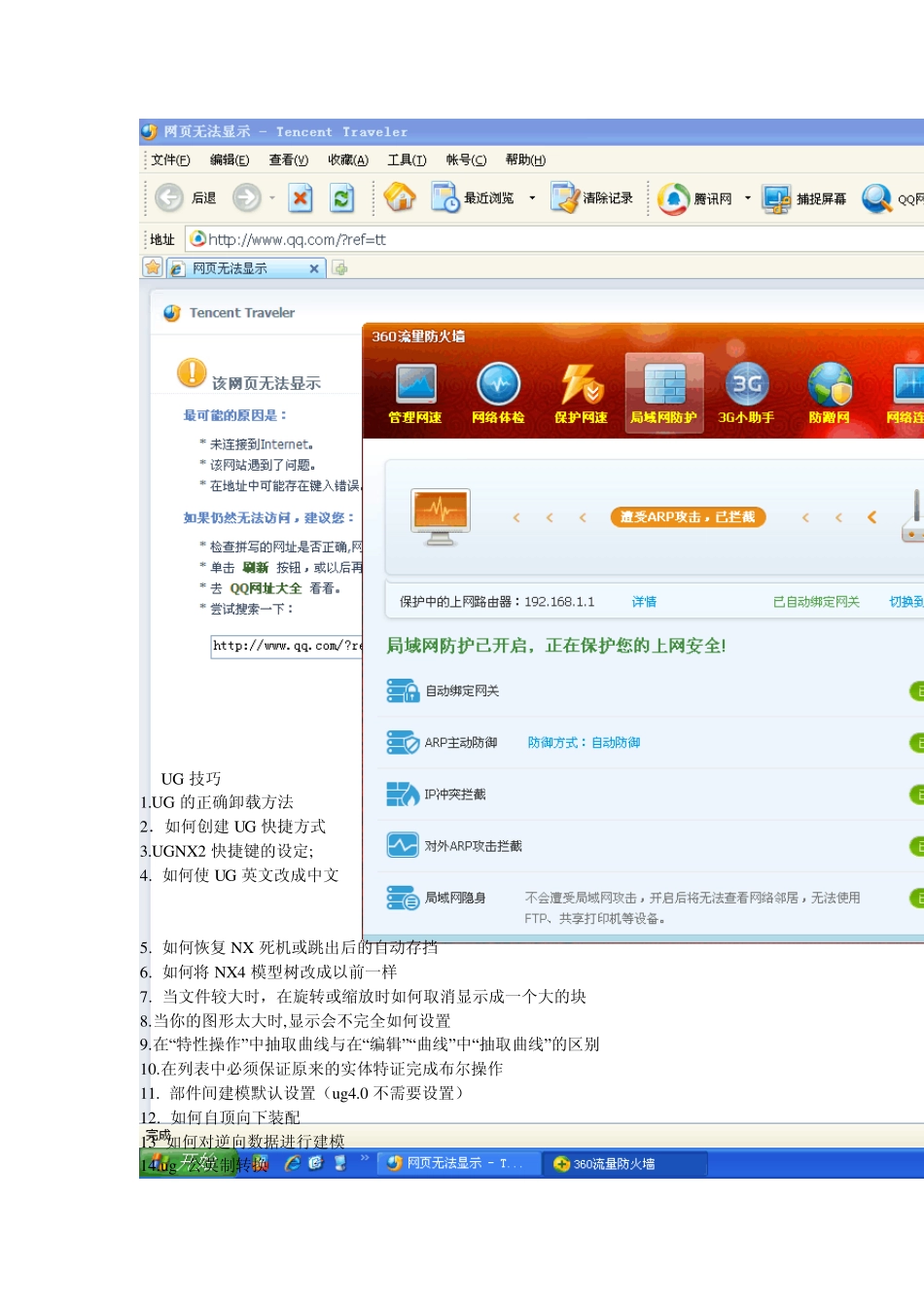This screenshot has width=924, height=1307.
Task: Capture screen with 捕捉屏幕
Action: click(804, 198)
